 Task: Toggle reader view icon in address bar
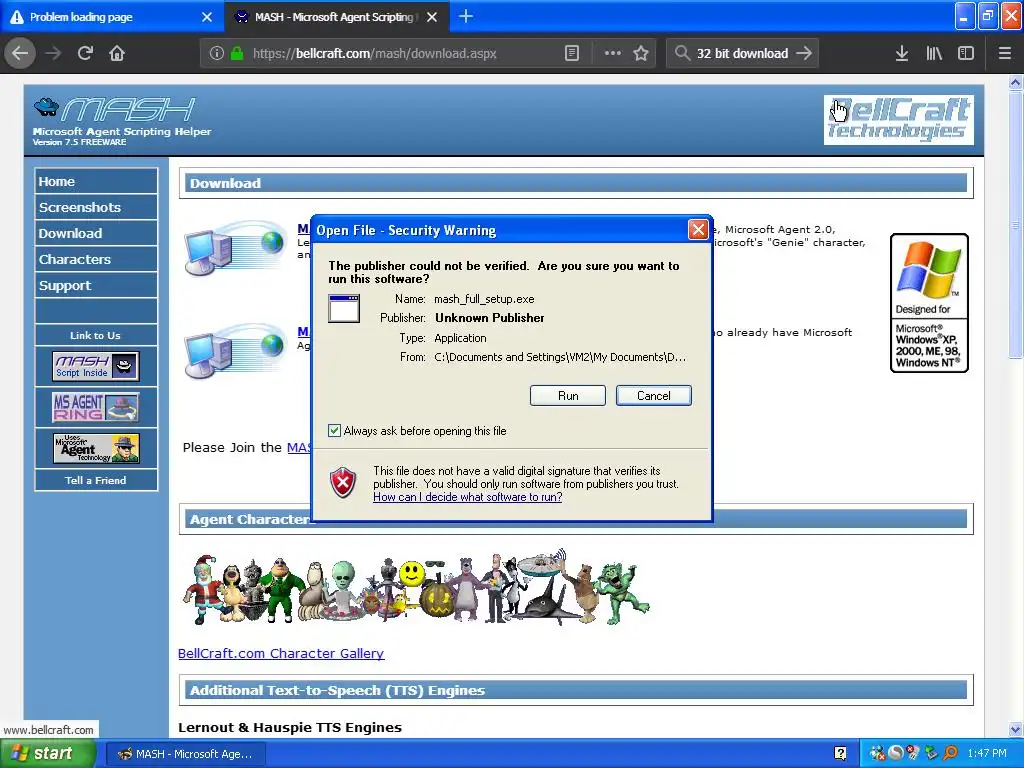(x=571, y=53)
